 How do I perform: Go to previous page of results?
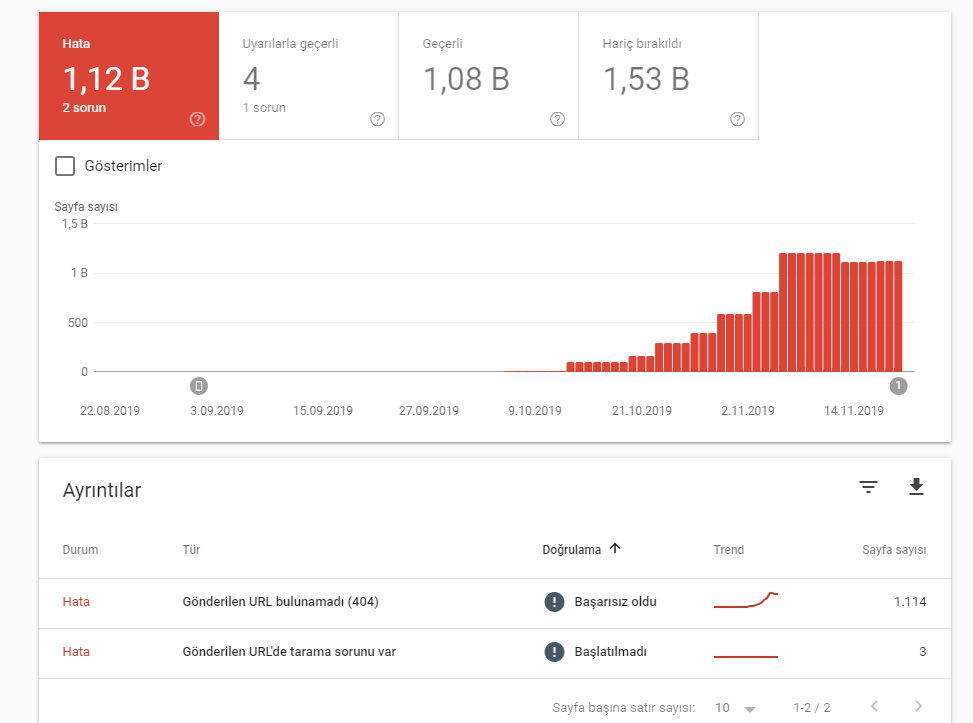(x=874, y=707)
